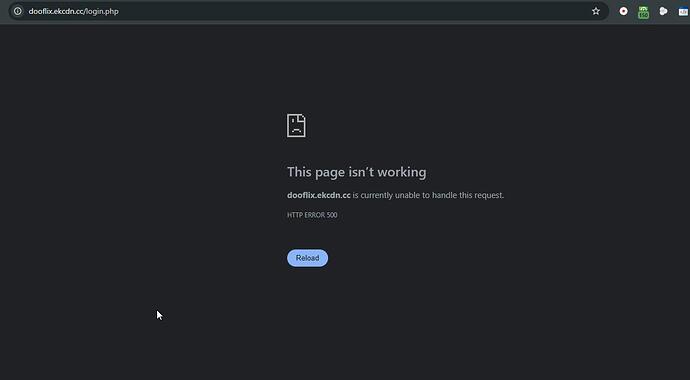The image size is (690, 380).
Task: Click the blue pill-shaped Reload button
Action: coord(307,258)
